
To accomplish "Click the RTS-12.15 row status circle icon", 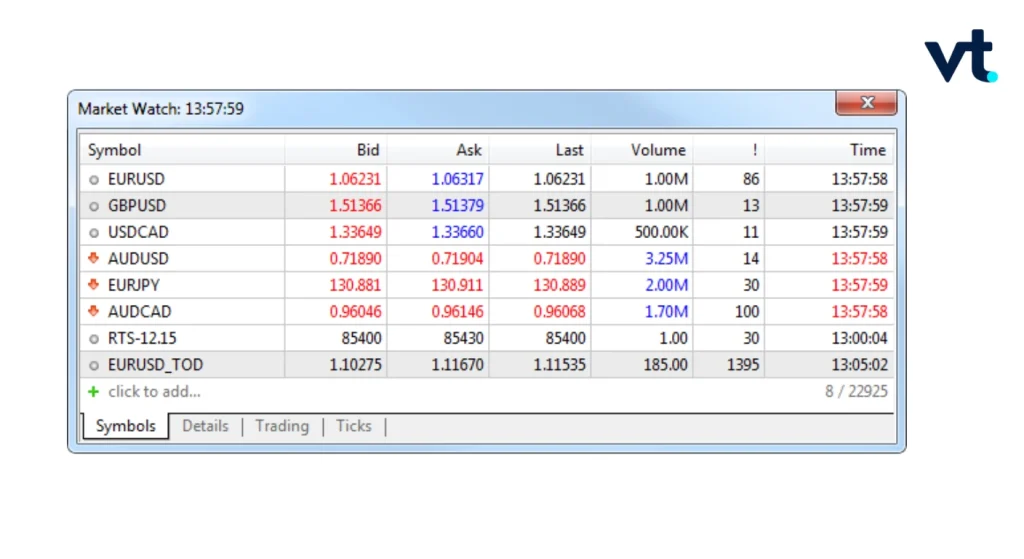I will pyautogui.click(x=94, y=339).
